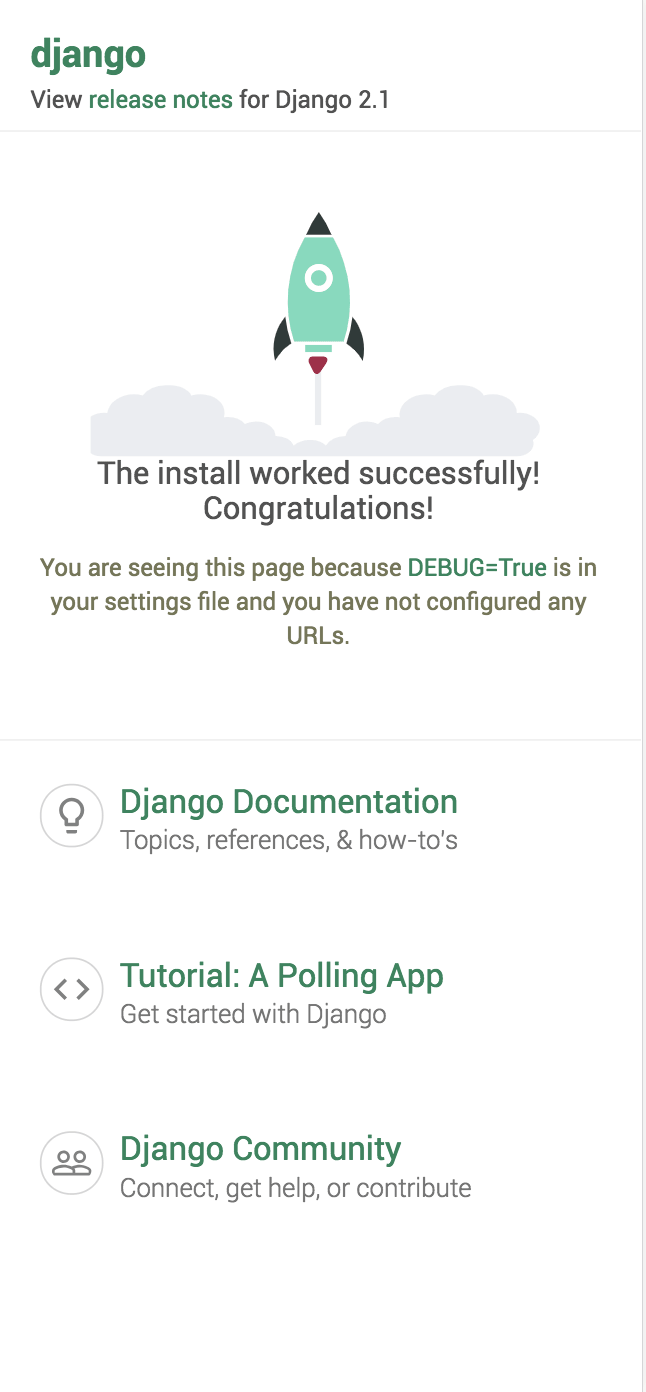This screenshot has width=646, height=1392.
Task: Click "Get started with Django" subtitle
Action: [252, 1015]
